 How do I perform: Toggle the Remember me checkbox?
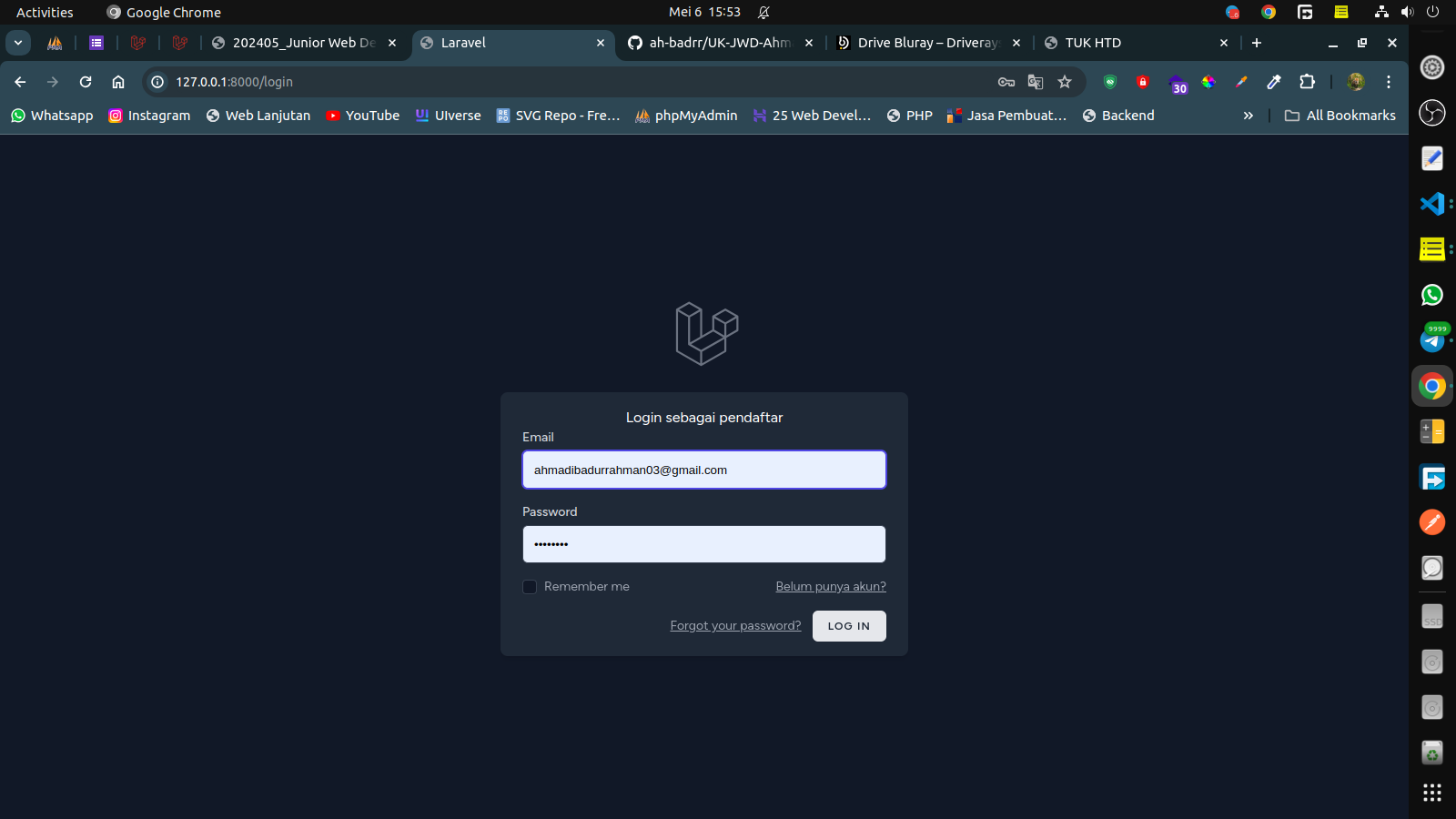click(530, 587)
